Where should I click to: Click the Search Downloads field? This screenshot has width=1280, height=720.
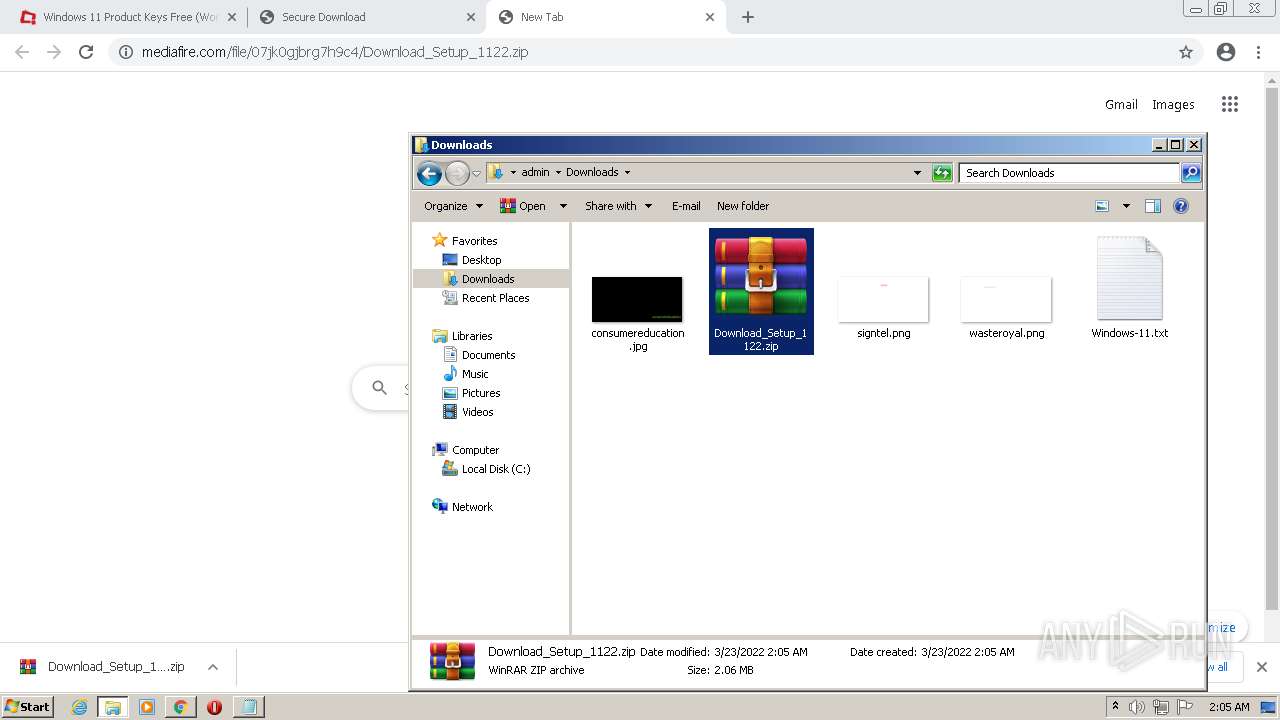[x=1069, y=173]
